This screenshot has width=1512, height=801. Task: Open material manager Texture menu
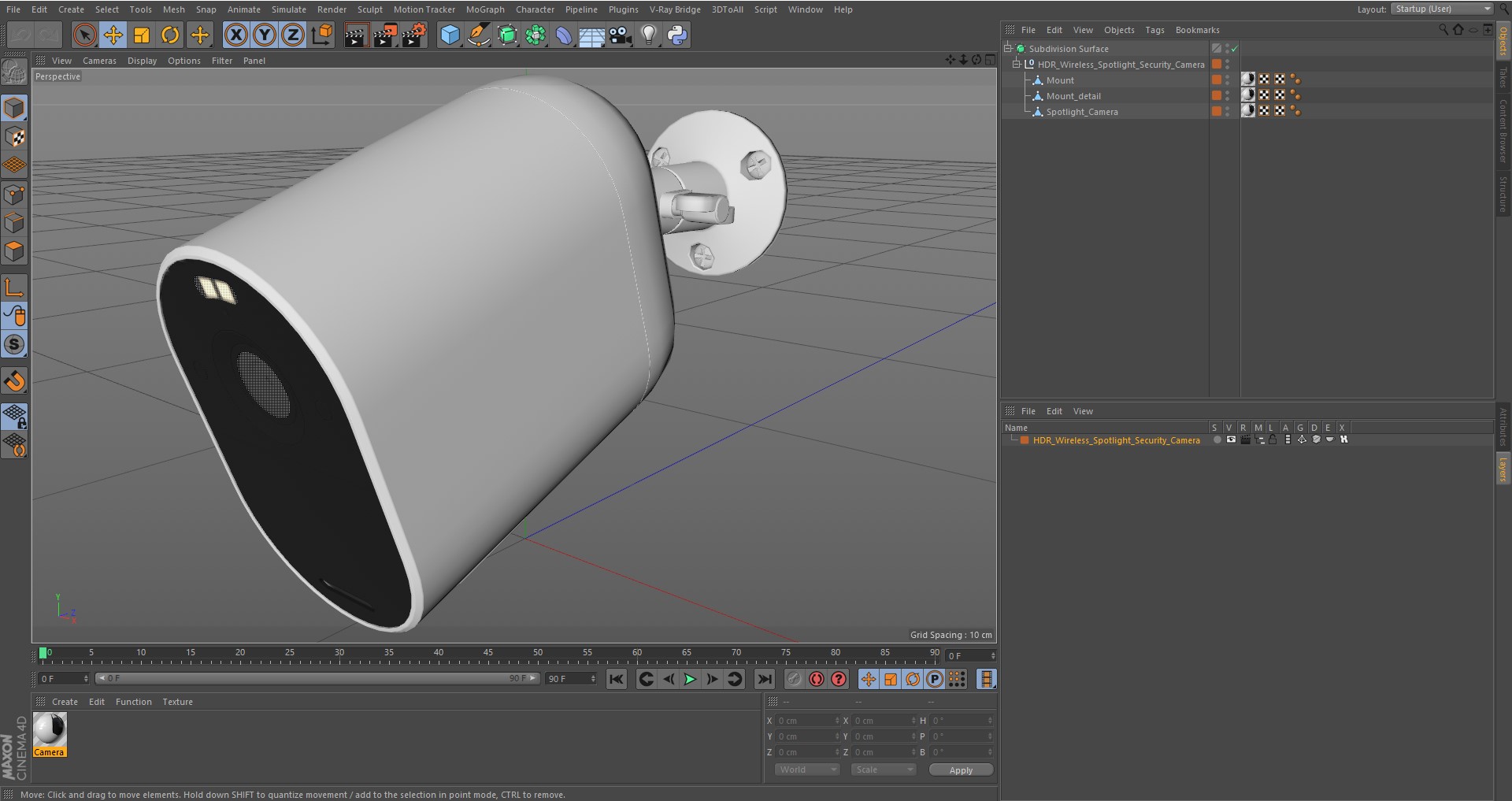pyautogui.click(x=177, y=702)
